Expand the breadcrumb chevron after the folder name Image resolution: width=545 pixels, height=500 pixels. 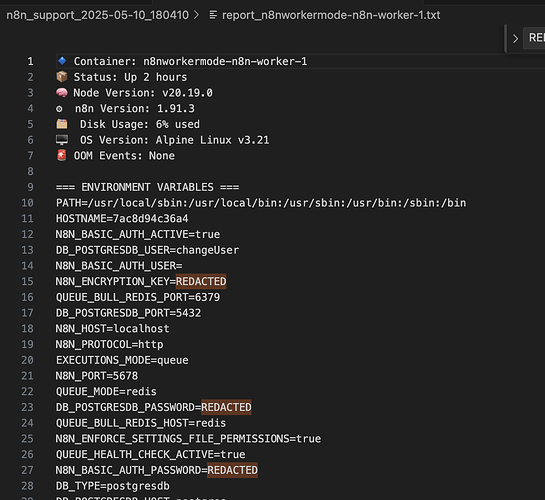click(x=196, y=15)
